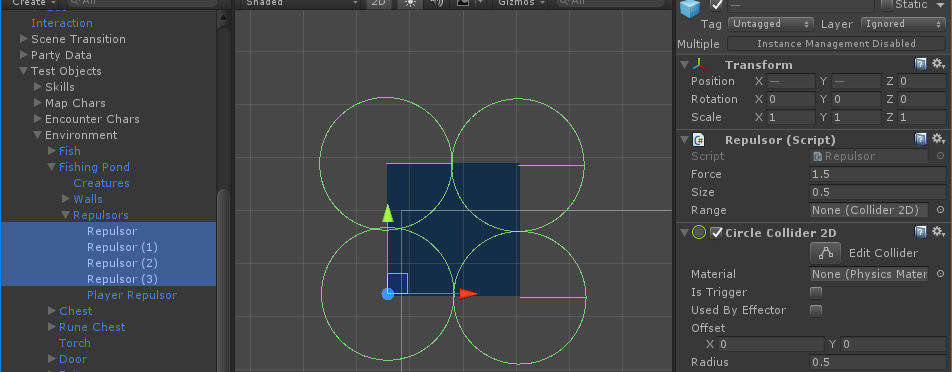Enable the Used By Effector checkbox

(816, 311)
